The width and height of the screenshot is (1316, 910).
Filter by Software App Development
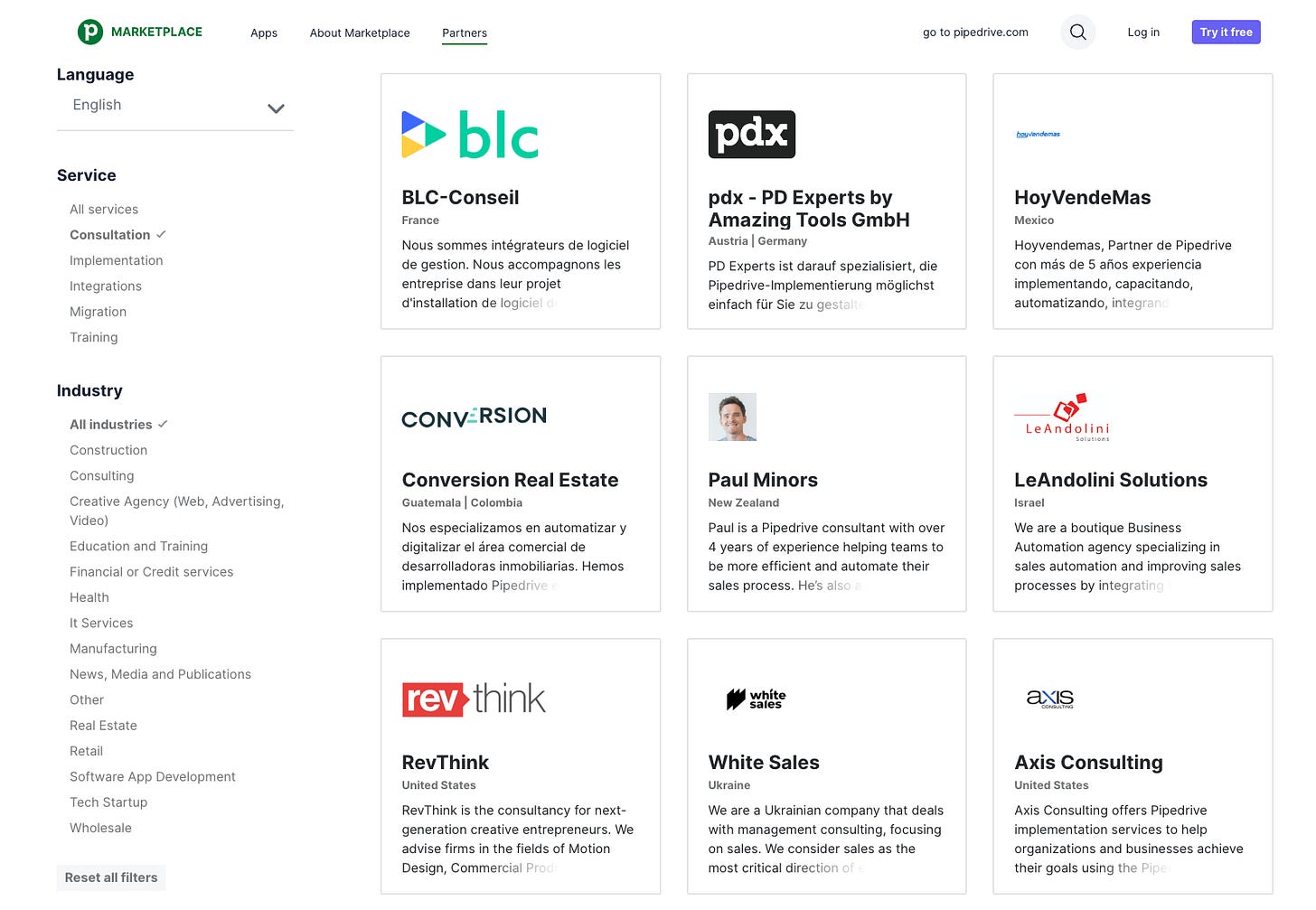pos(153,776)
